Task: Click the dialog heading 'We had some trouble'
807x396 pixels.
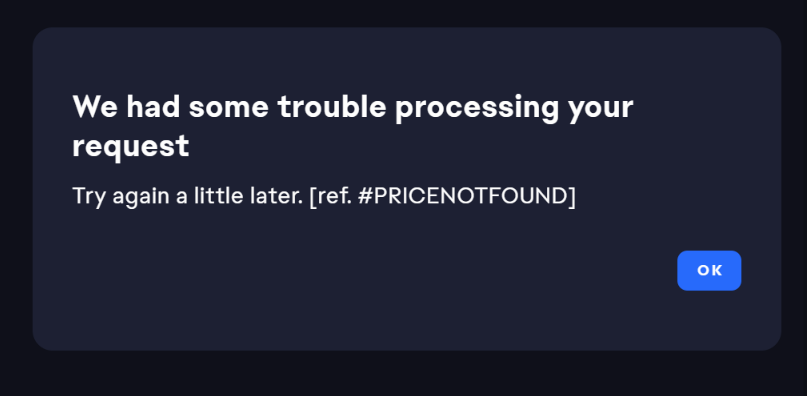Action: click(229, 107)
